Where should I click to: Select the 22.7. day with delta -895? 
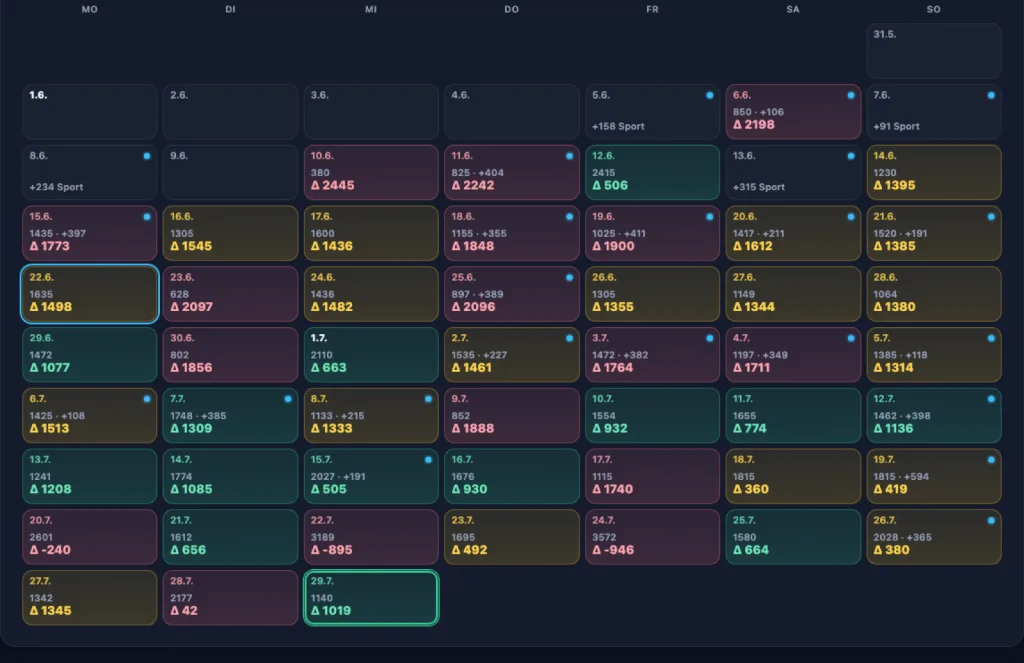[x=371, y=537]
